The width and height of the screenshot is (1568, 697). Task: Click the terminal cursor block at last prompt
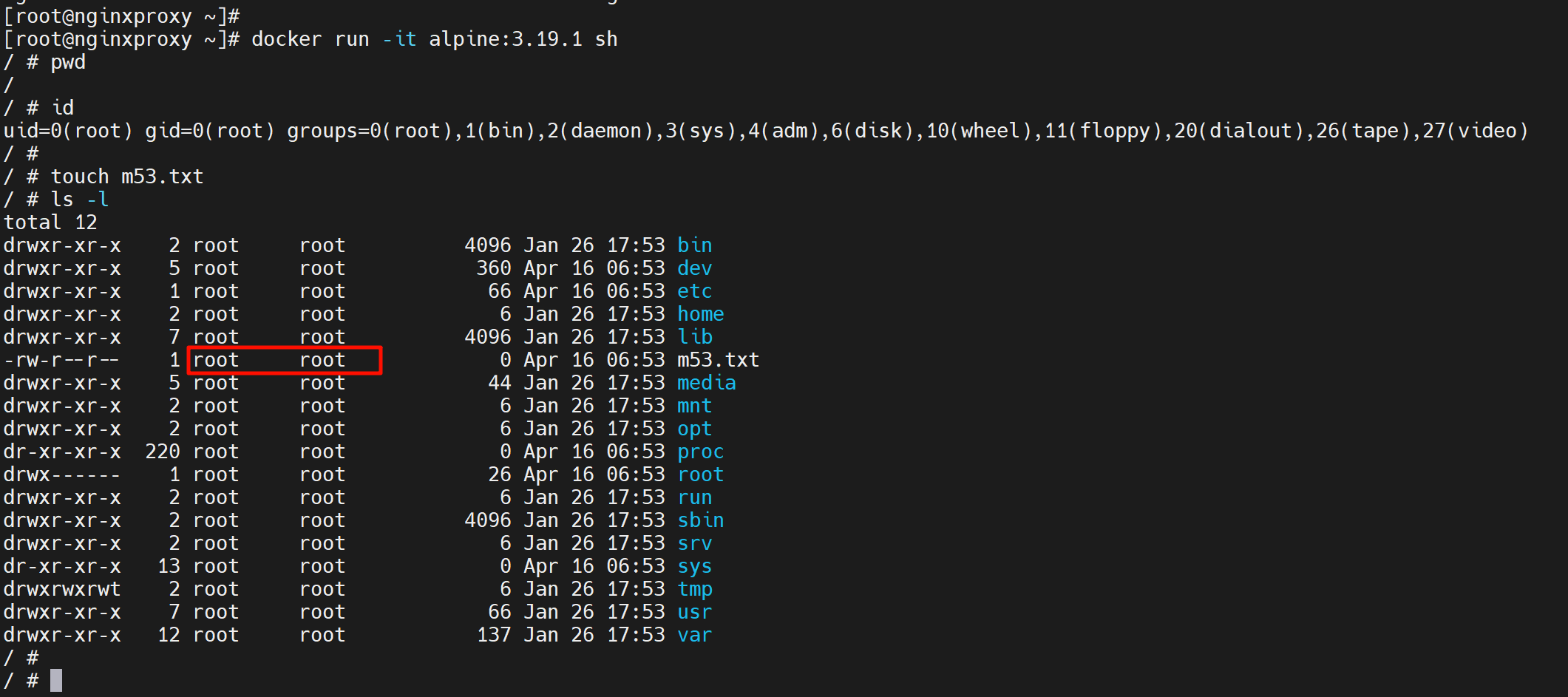click(x=56, y=680)
